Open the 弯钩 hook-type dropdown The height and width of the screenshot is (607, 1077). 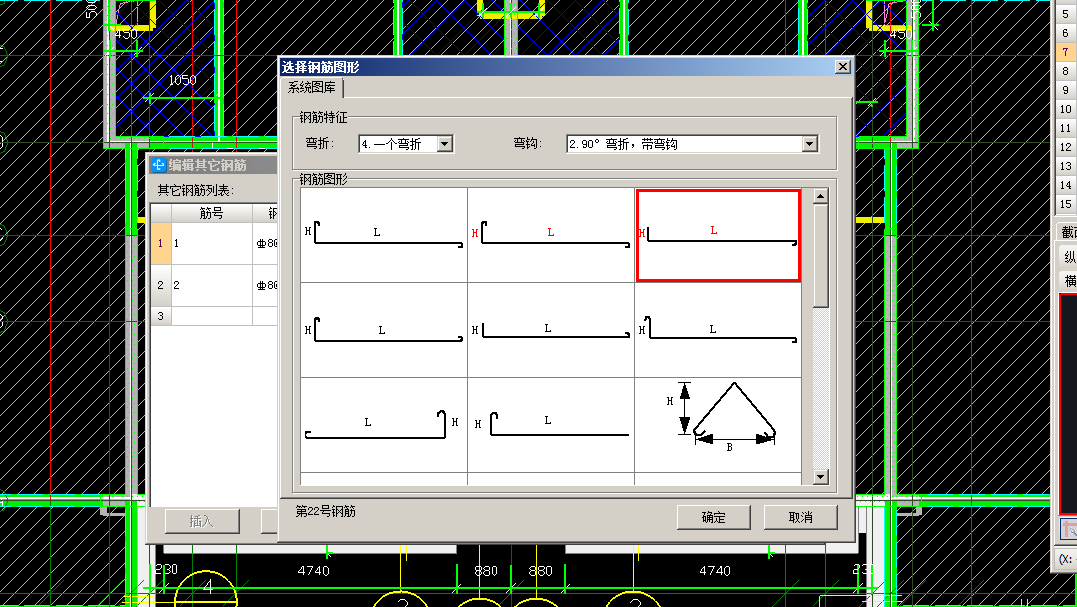810,144
